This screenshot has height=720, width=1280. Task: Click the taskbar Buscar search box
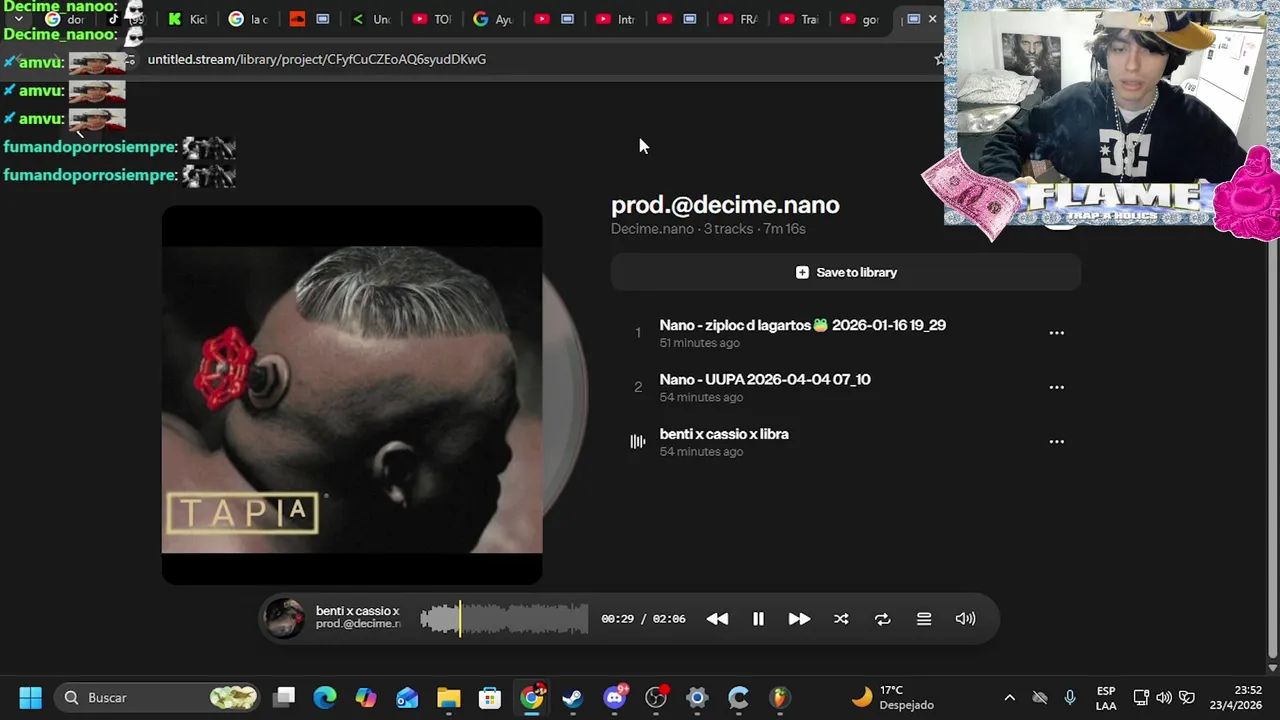click(x=158, y=697)
